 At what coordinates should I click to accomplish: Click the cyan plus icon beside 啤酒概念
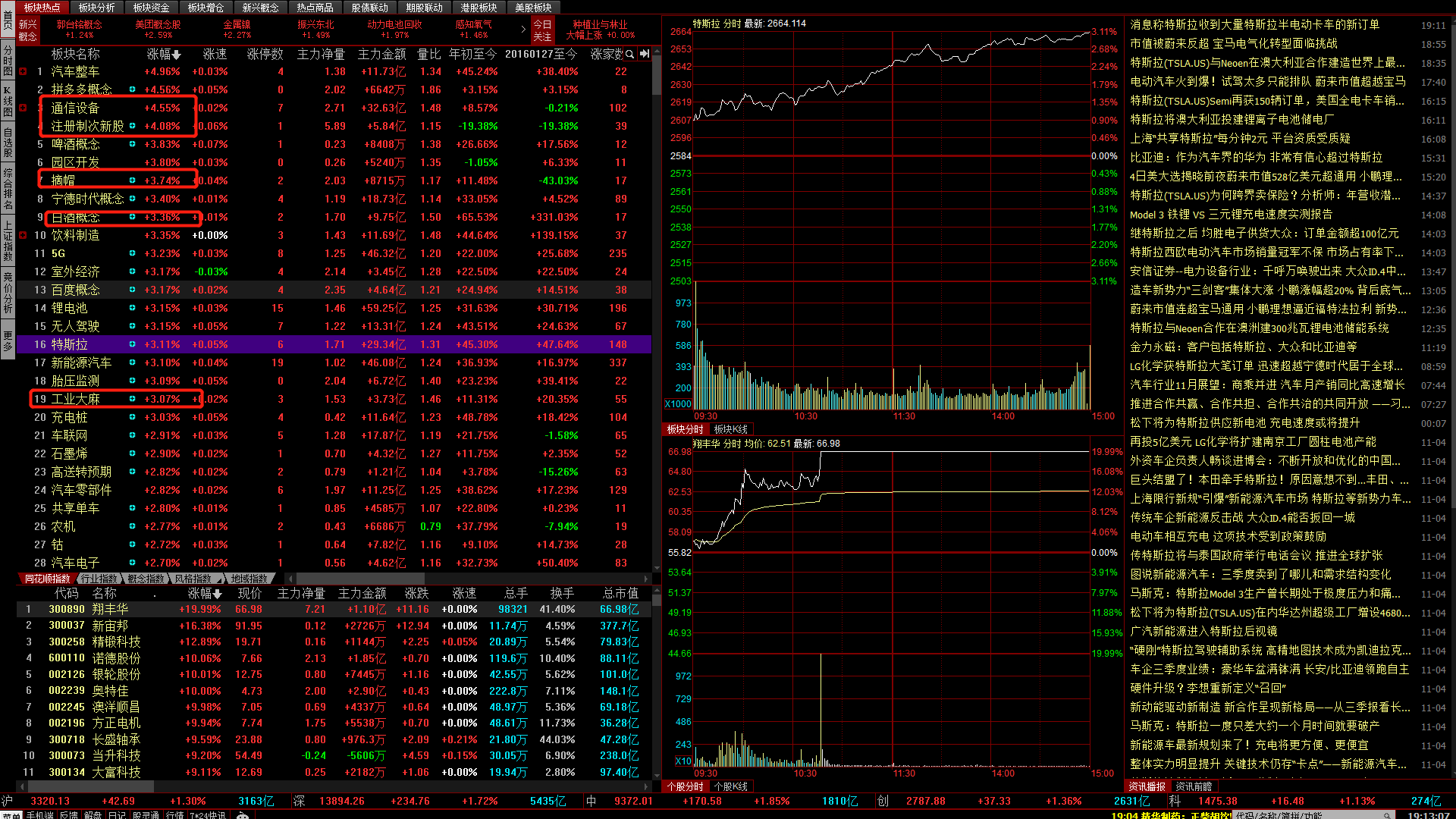[132, 145]
